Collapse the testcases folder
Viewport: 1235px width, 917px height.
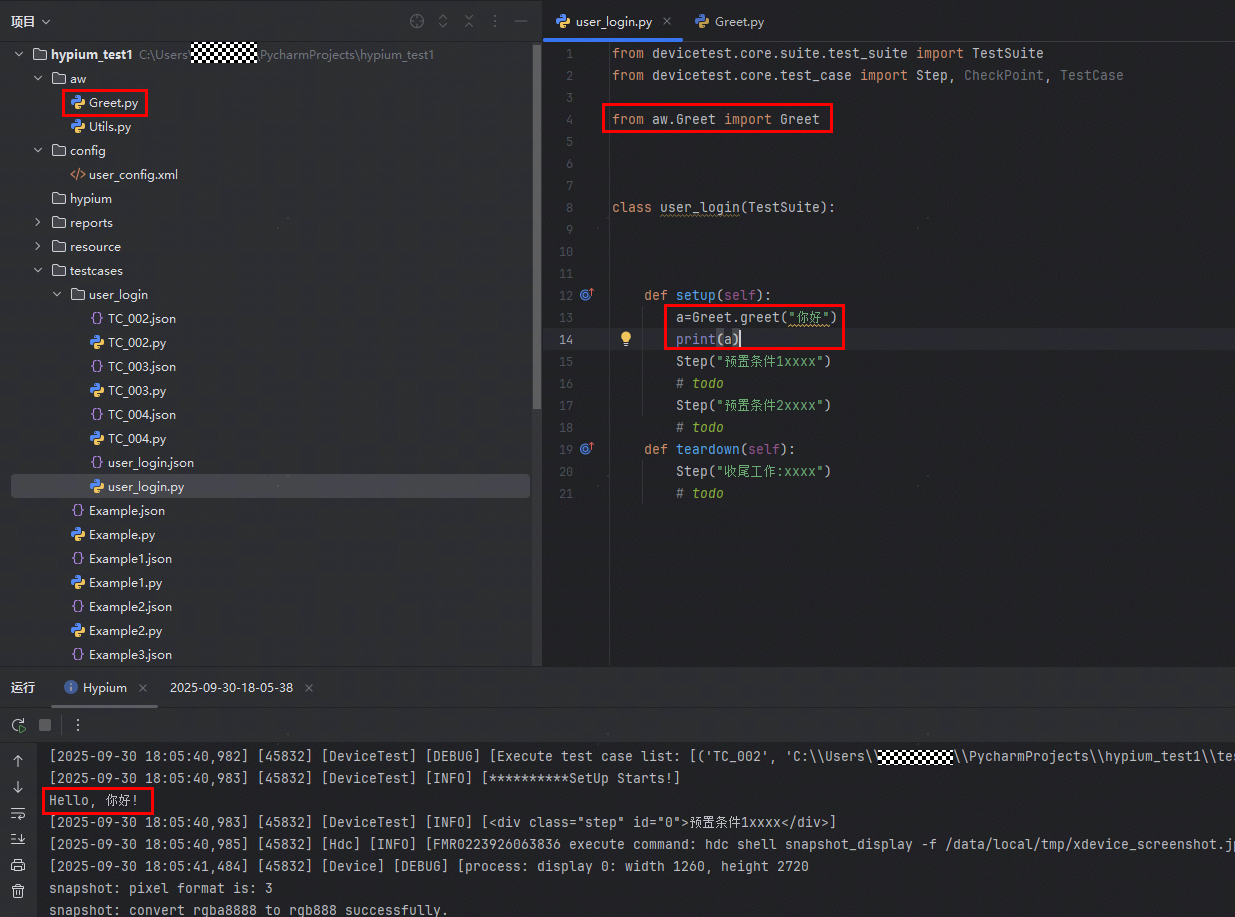coord(38,271)
